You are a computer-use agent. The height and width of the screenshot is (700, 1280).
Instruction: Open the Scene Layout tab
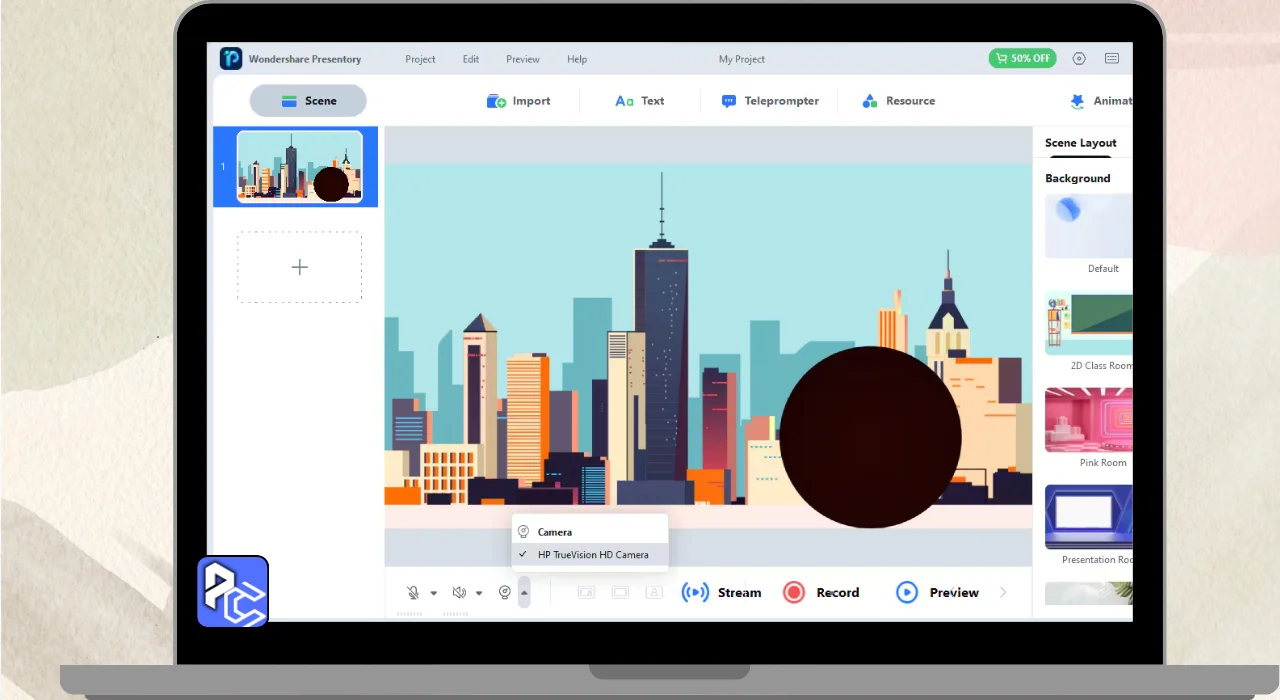click(1081, 143)
